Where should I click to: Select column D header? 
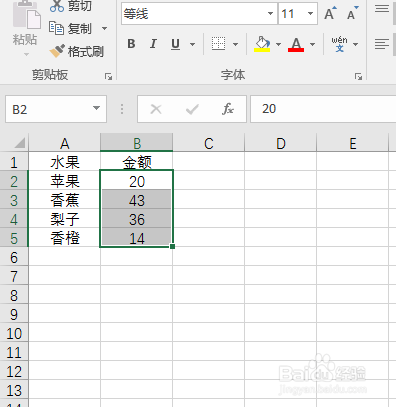(x=281, y=143)
